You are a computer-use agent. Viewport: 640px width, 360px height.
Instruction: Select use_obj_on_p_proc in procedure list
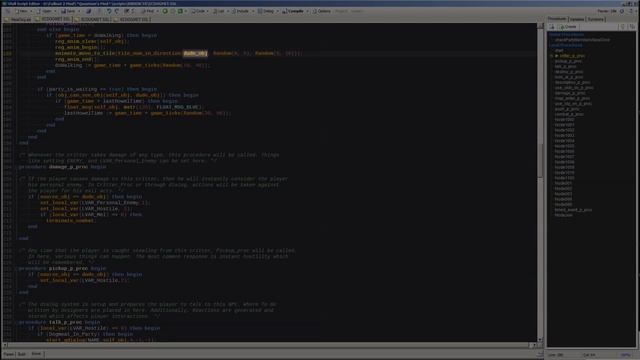pos(573,104)
